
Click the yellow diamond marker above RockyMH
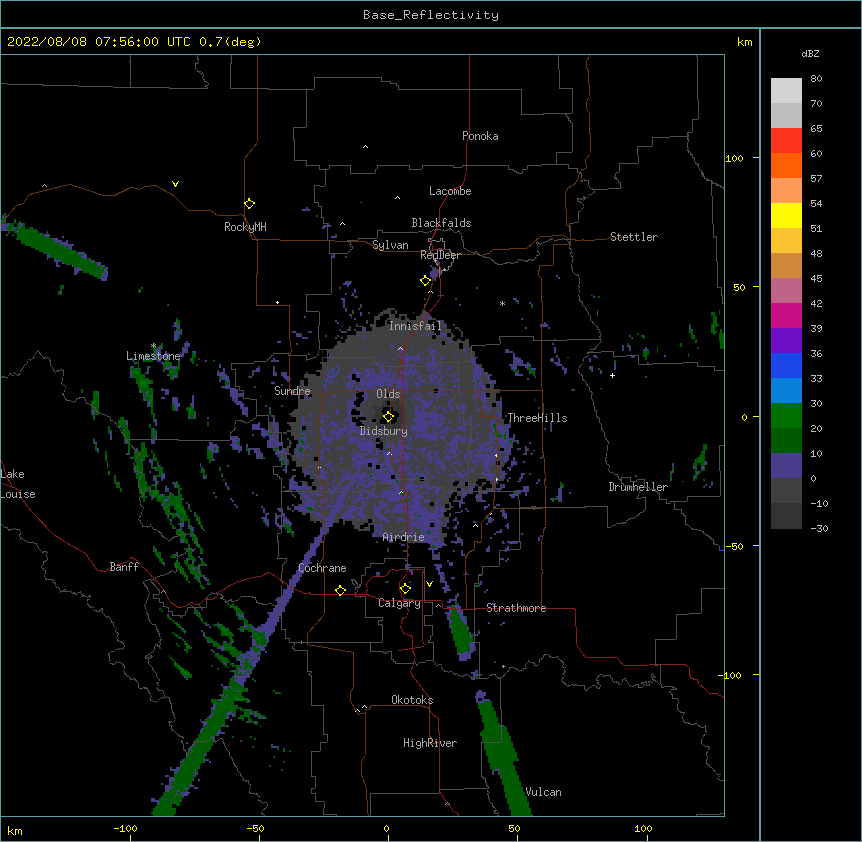[x=250, y=204]
